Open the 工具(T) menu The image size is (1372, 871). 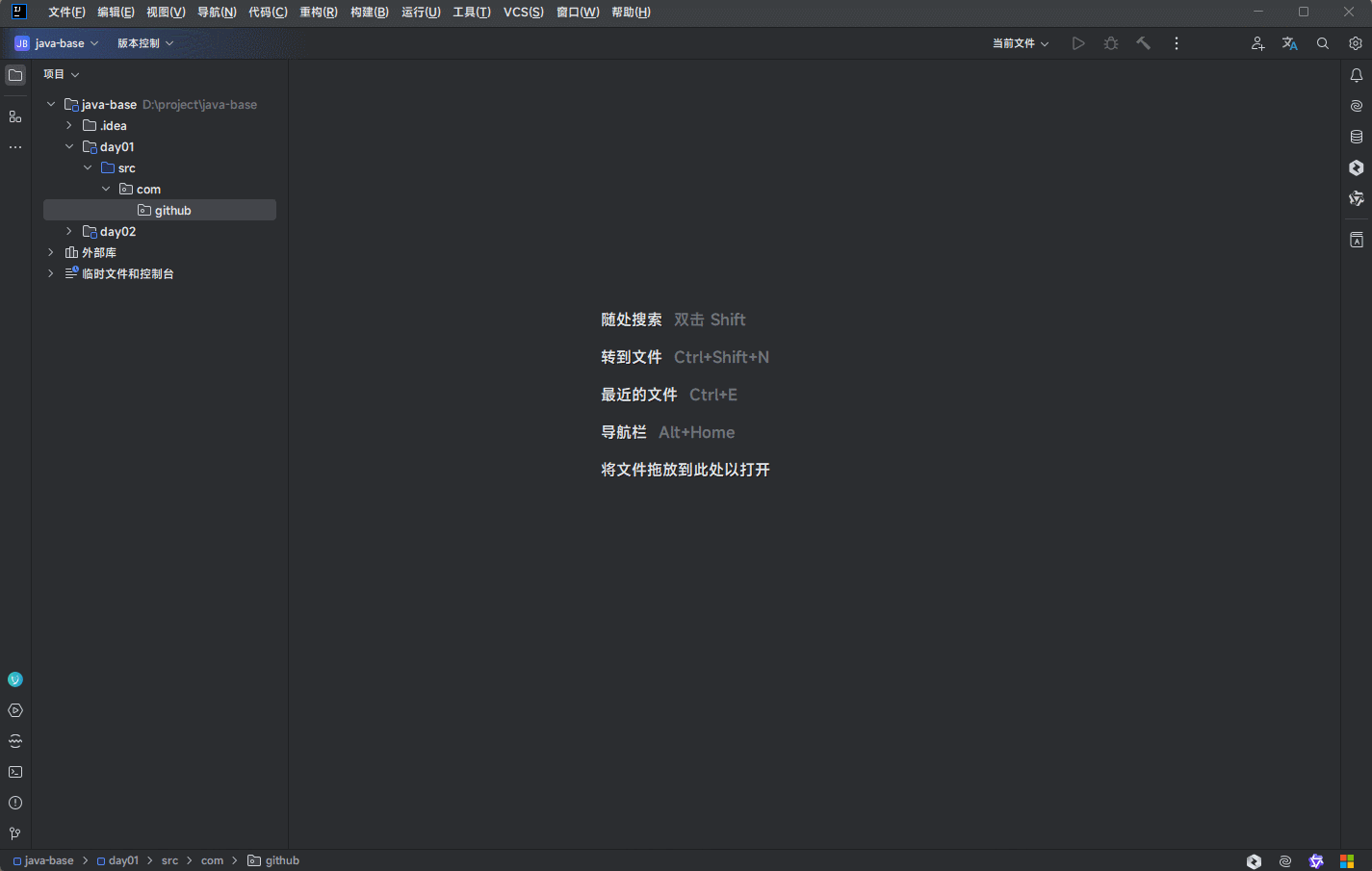(x=471, y=13)
